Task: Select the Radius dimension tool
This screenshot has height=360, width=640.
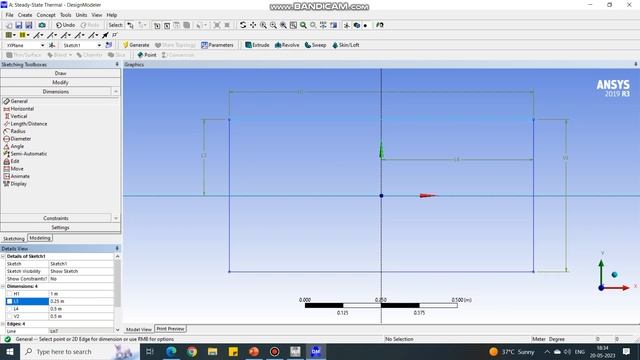Action: pos(14,131)
